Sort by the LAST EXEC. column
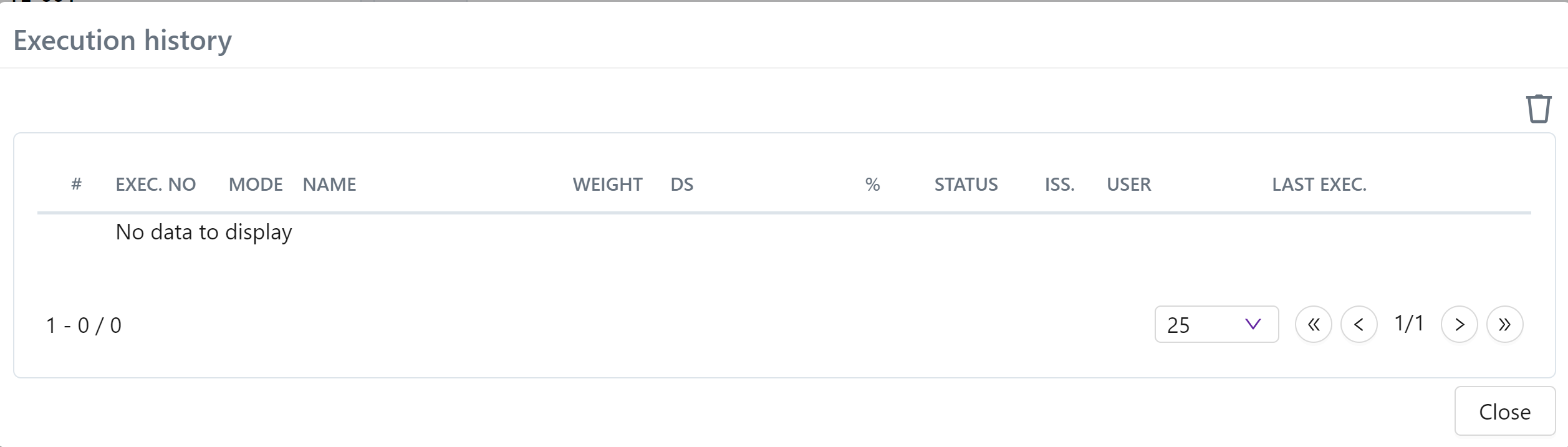The width and height of the screenshot is (1568, 447). click(x=1319, y=185)
